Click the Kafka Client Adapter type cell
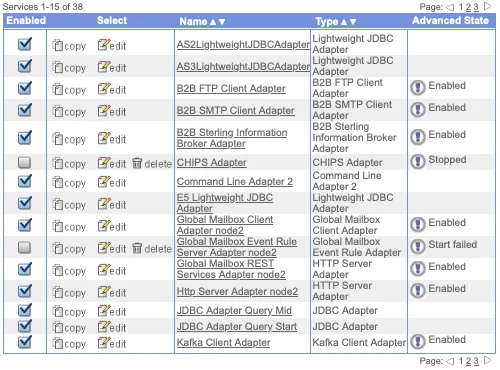Viewport: 500px width, 370px height. pos(359,343)
